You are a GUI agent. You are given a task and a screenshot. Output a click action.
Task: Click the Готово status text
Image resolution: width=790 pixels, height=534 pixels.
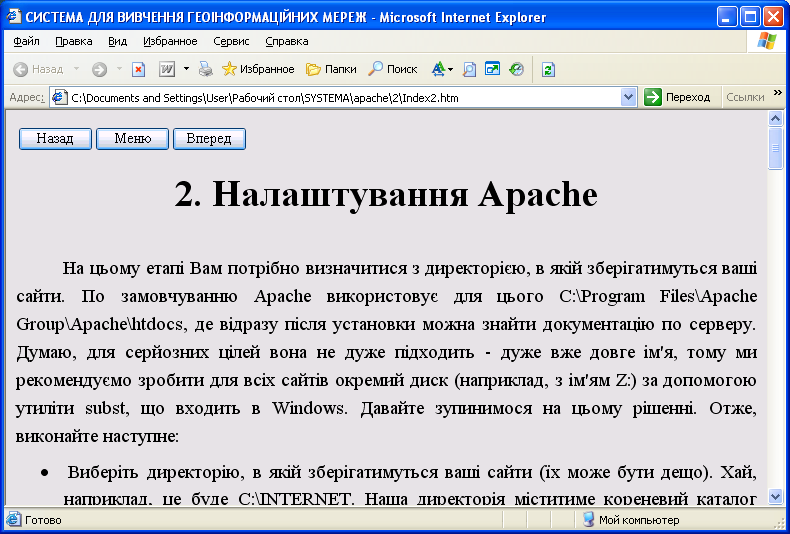tap(43, 520)
